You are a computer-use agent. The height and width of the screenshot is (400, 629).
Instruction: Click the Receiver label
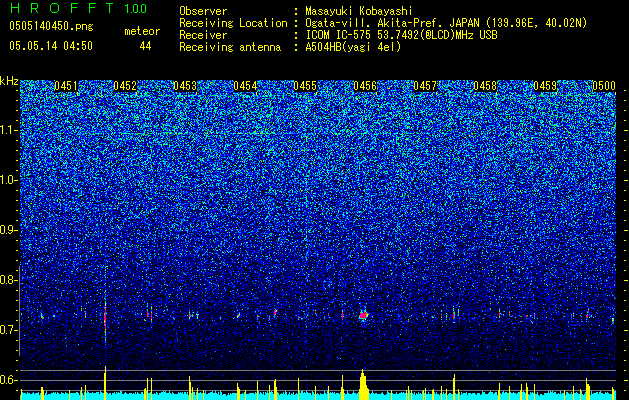click(x=203, y=35)
